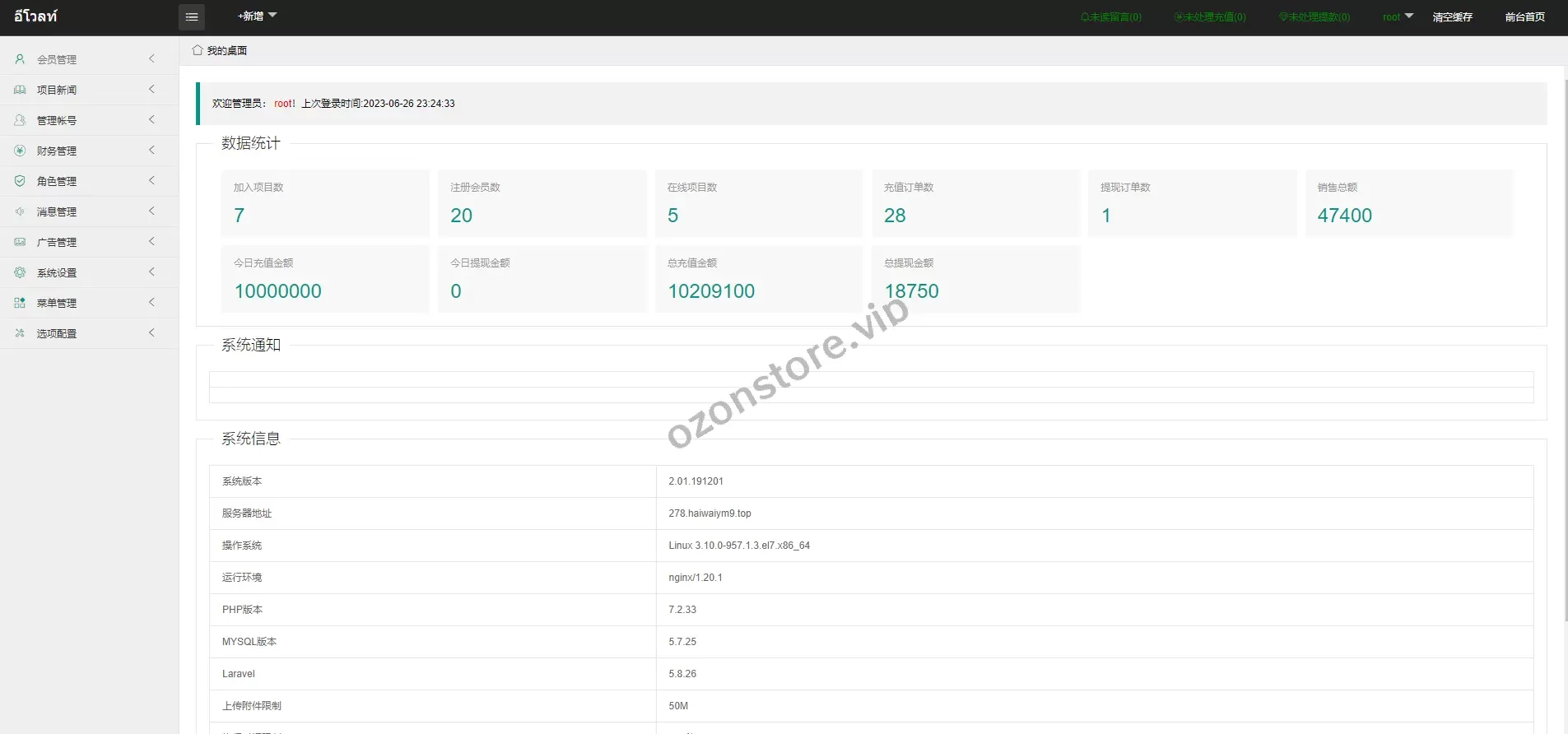Select the 我的桌面 tab
Image resolution: width=1568 pixels, height=734 pixels.
pos(226,51)
